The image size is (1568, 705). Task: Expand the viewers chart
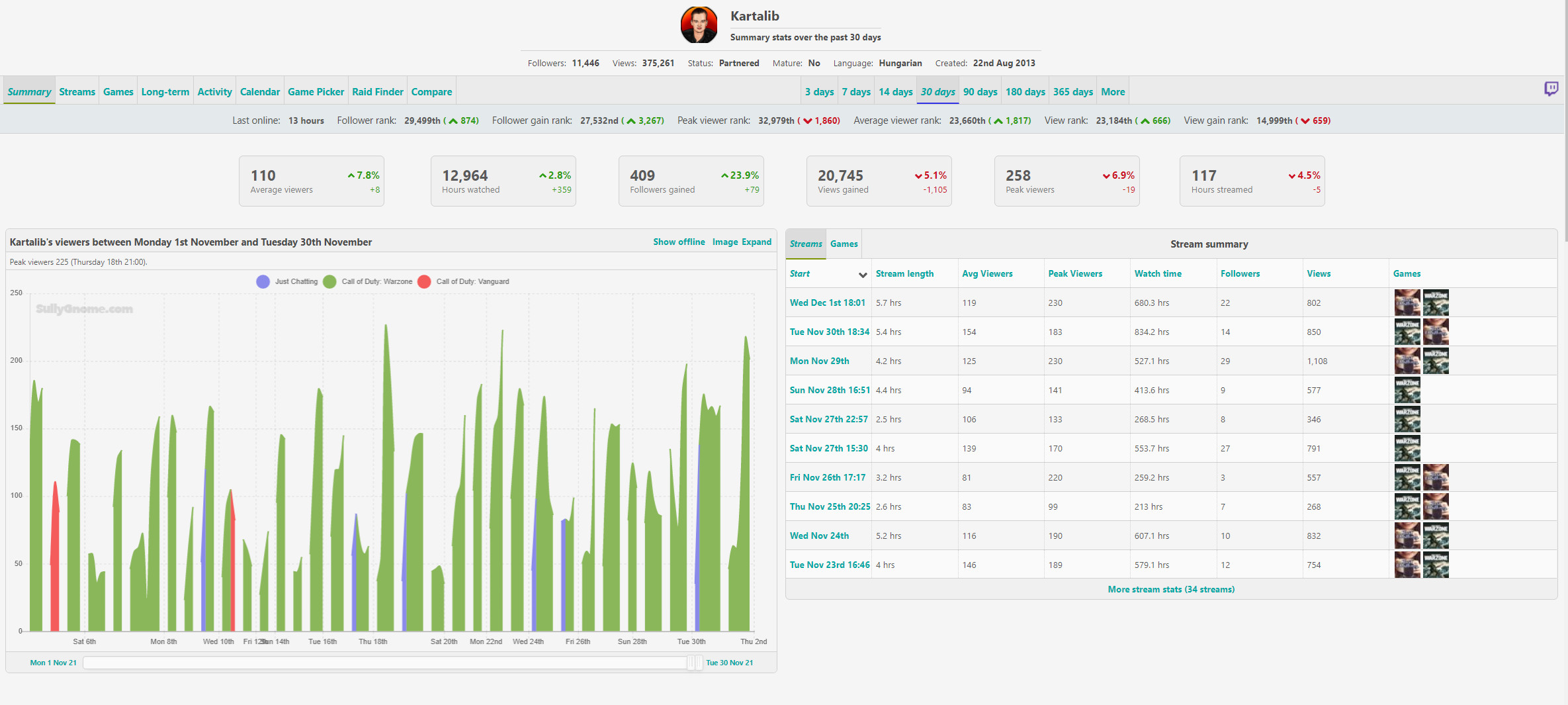[x=756, y=242]
